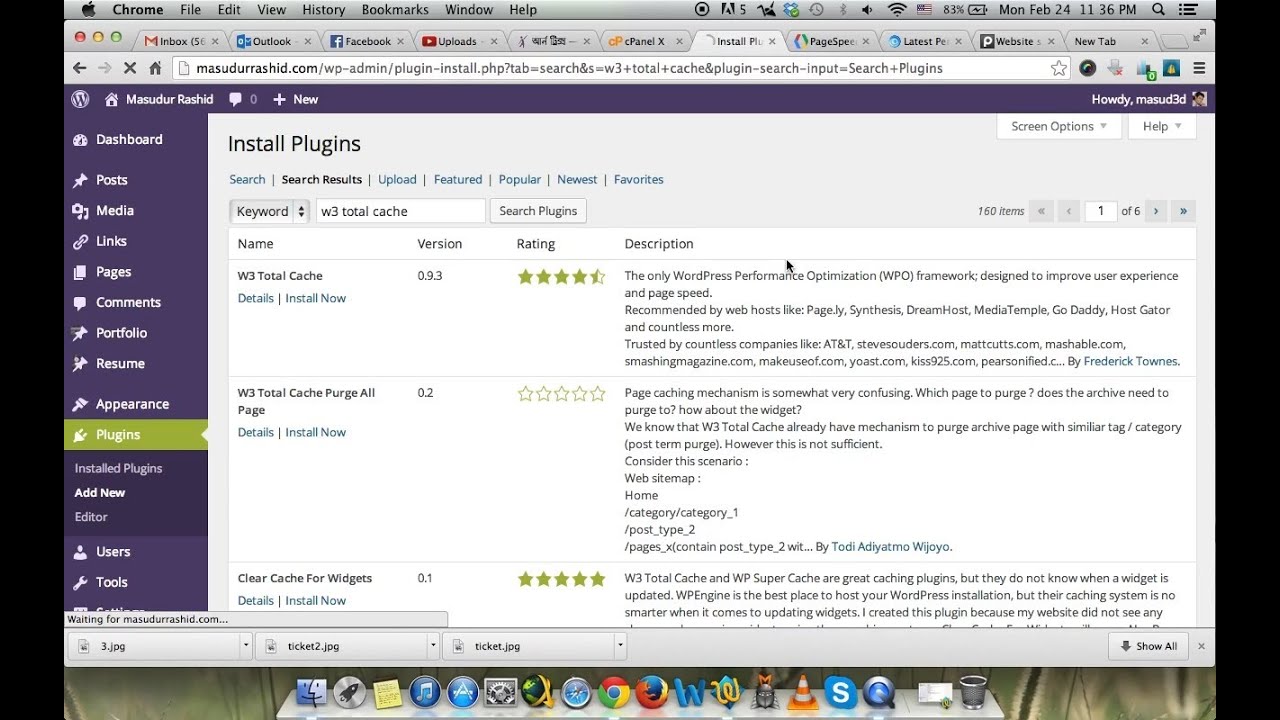Screen dimensions: 1280x720
Task: Open the Chrome hamburger menu
Action: (1199, 68)
